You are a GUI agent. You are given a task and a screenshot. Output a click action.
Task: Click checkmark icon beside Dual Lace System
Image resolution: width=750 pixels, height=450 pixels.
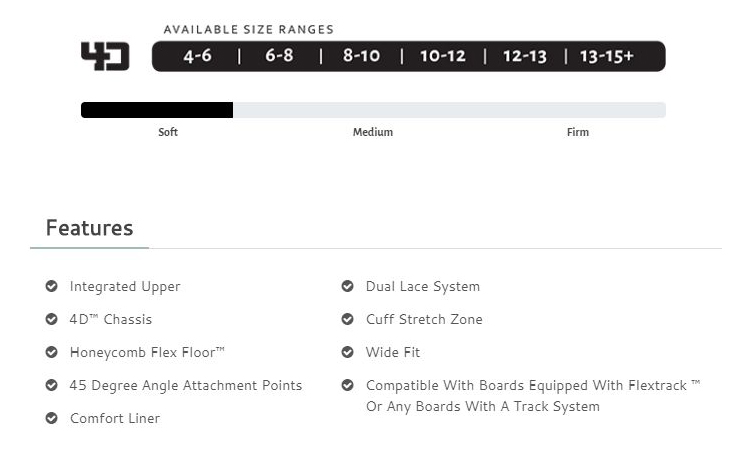348,286
